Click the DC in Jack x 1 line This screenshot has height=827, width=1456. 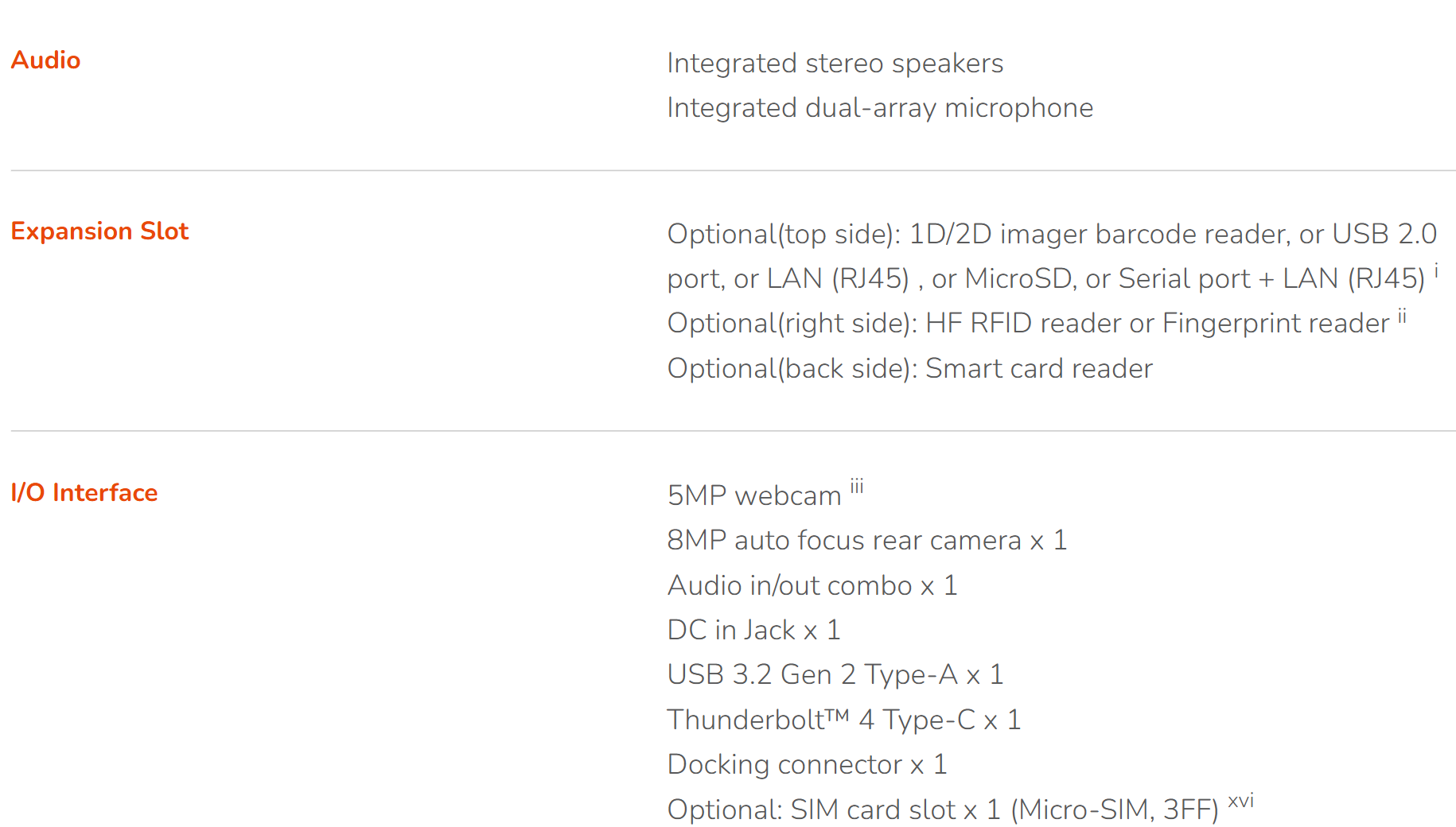(x=753, y=631)
